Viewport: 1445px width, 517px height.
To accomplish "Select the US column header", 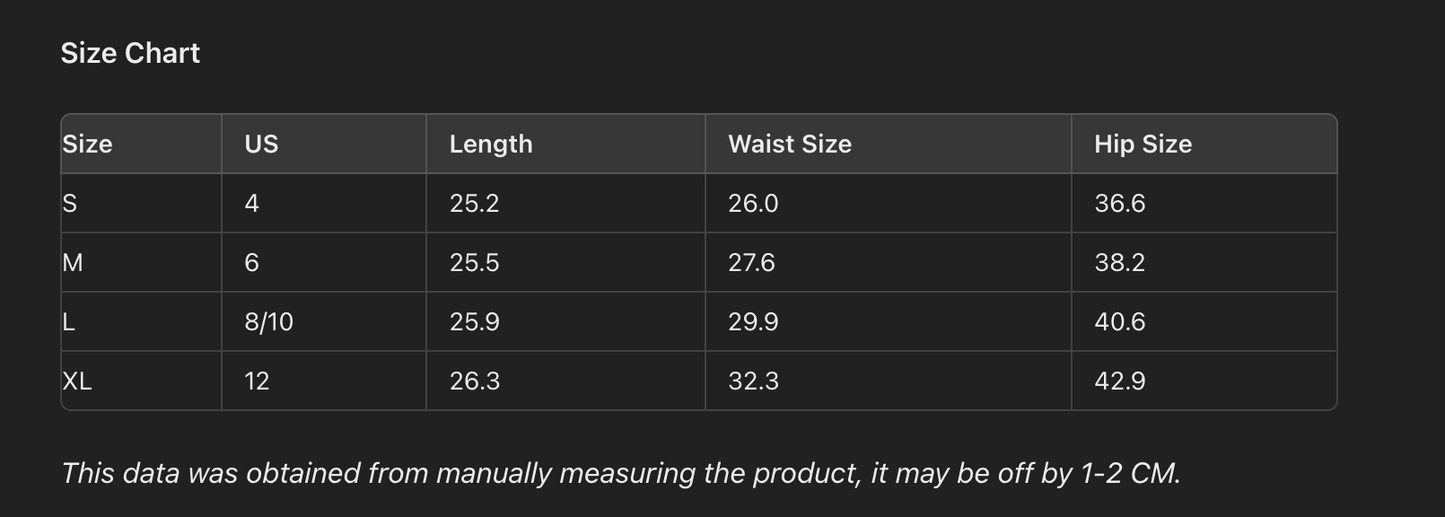I will click(261, 144).
